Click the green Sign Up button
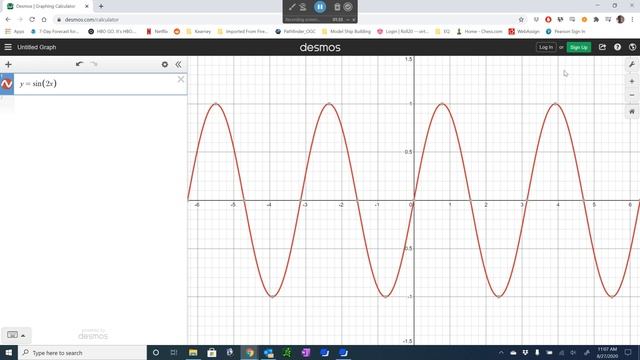The image size is (640, 360). pyautogui.click(x=578, y=47)
